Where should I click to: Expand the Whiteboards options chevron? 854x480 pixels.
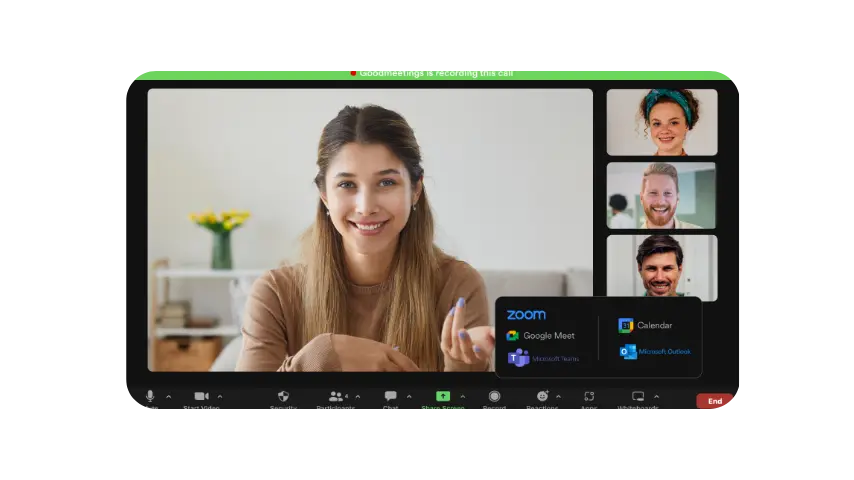click(656, 397)
